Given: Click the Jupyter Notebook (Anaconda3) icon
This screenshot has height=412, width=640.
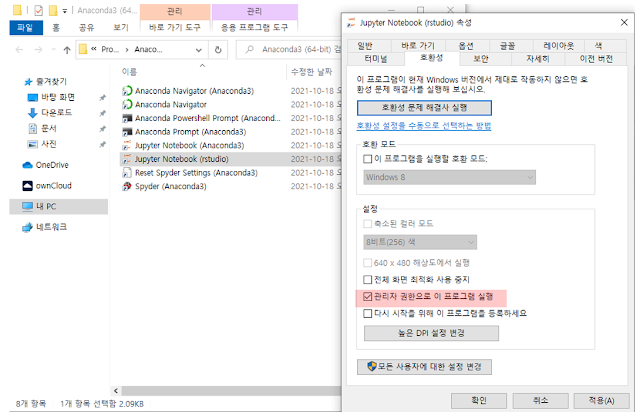Looking at the screenshot, I should coord(127,145).
